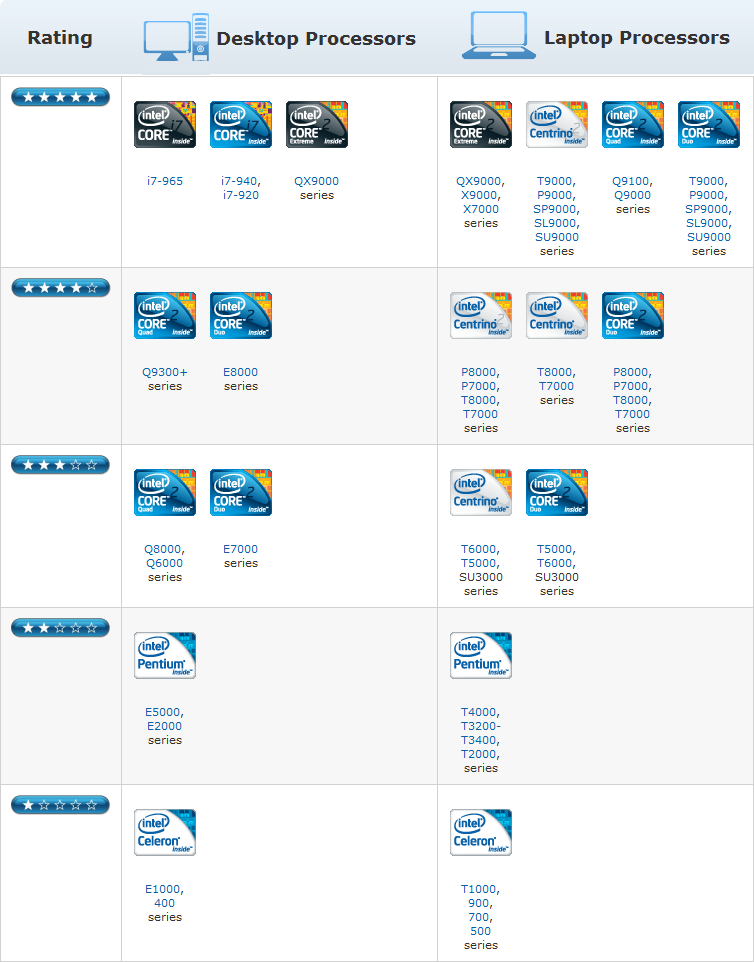Click the Core 2 Duo badge above E8000
The width and height of the screenshot is (754, 962).
click(240, 315)
